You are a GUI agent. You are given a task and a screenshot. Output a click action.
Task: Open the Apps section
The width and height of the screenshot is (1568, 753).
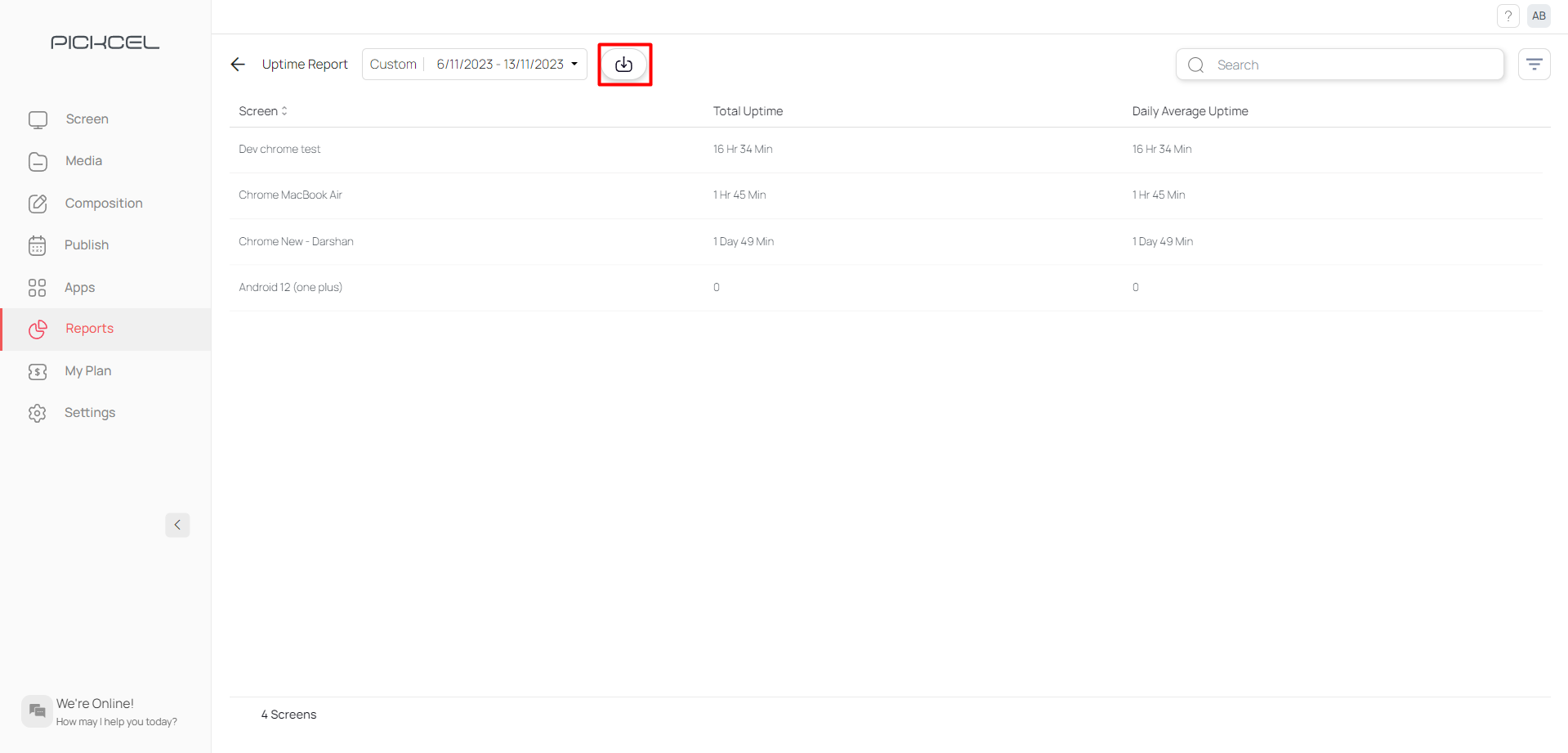pos(79,288)
